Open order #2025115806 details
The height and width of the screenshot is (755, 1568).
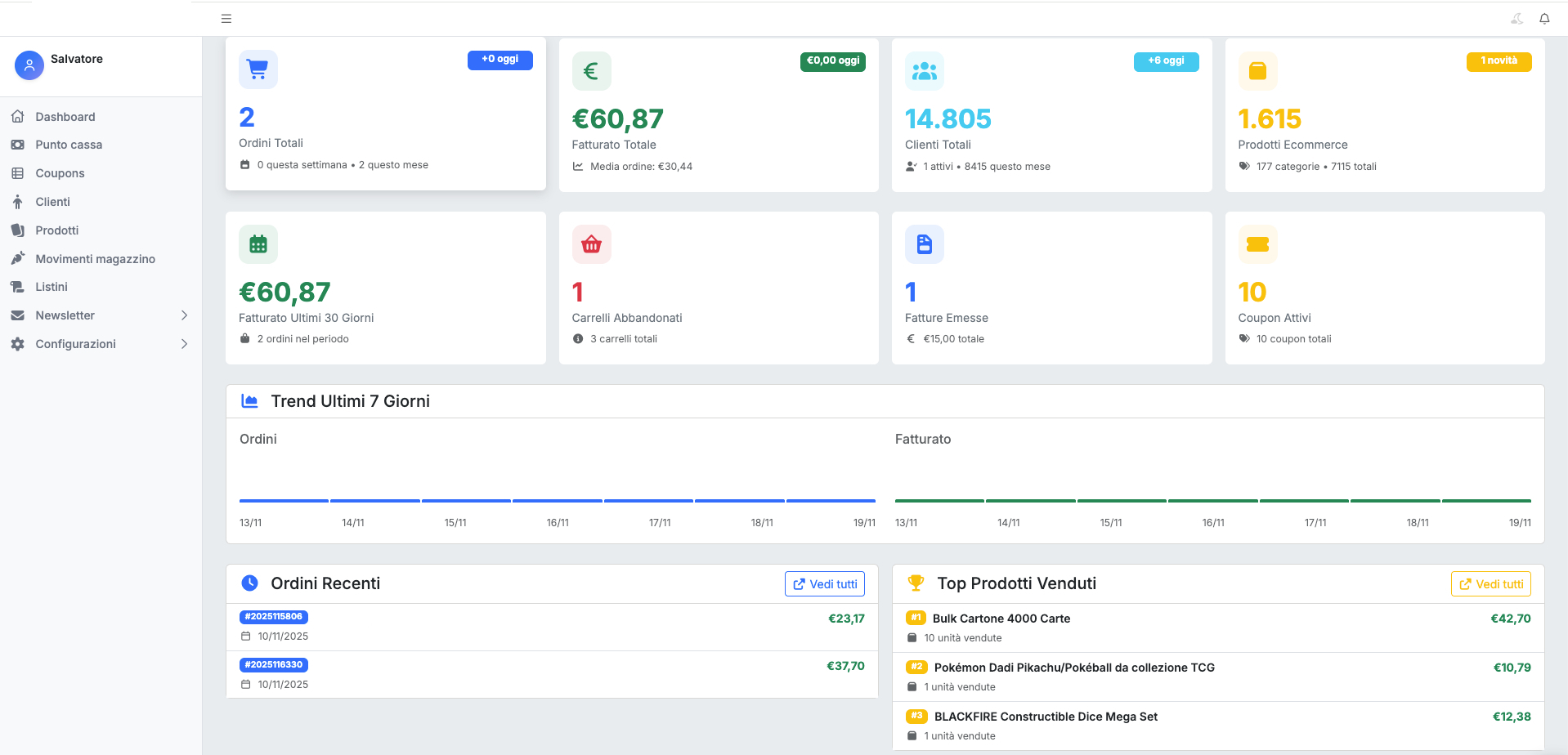pyautogui.click(x=274, y=617)
